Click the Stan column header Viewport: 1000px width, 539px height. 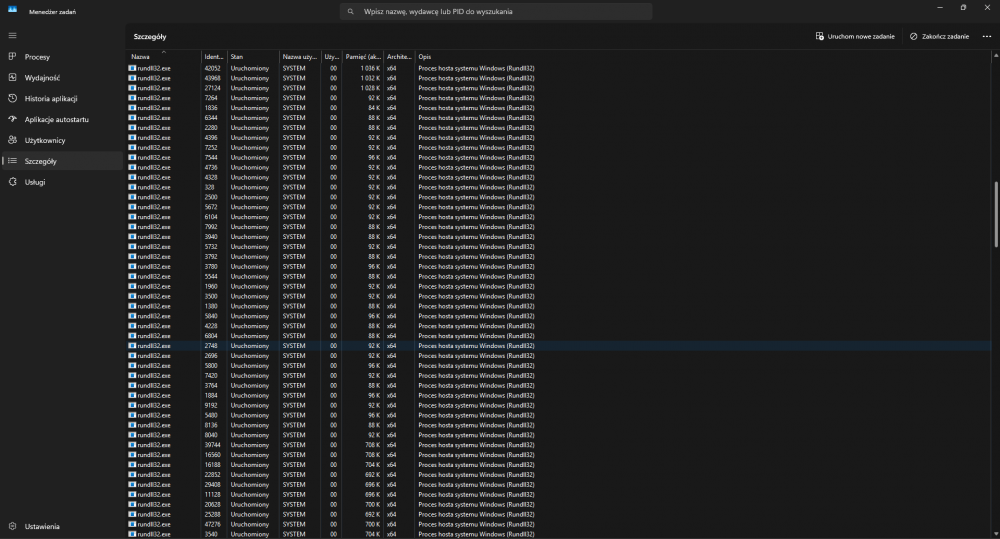click(237, 57)
